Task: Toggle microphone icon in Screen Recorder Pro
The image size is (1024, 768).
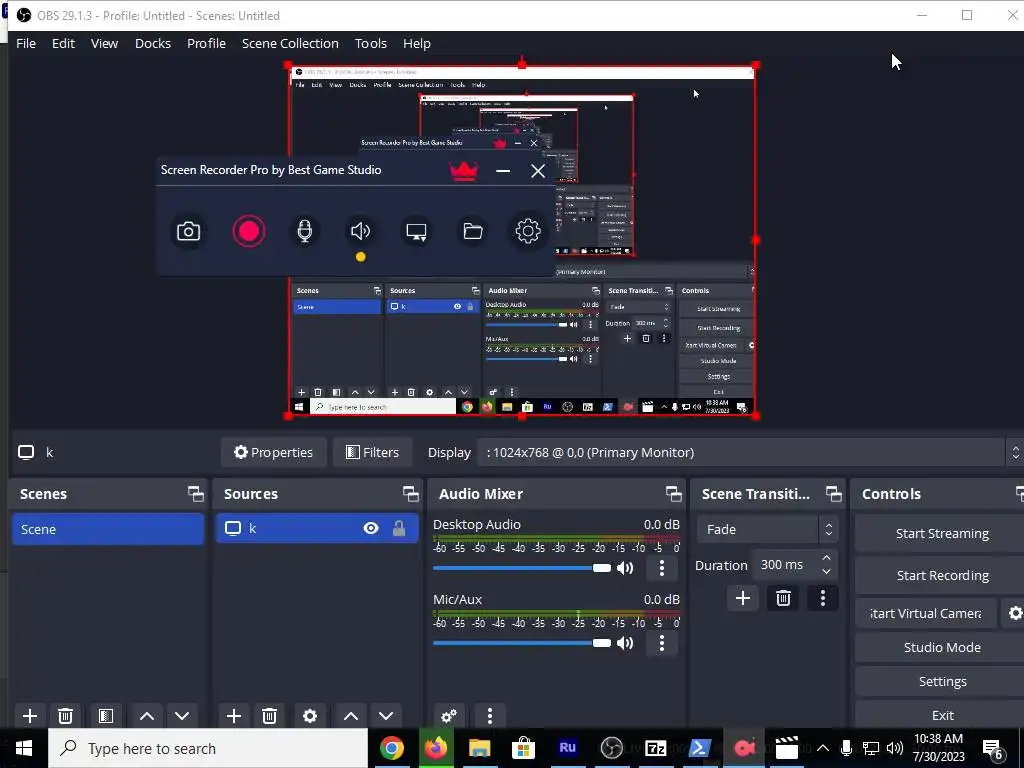Action: [x=304, y=231]
